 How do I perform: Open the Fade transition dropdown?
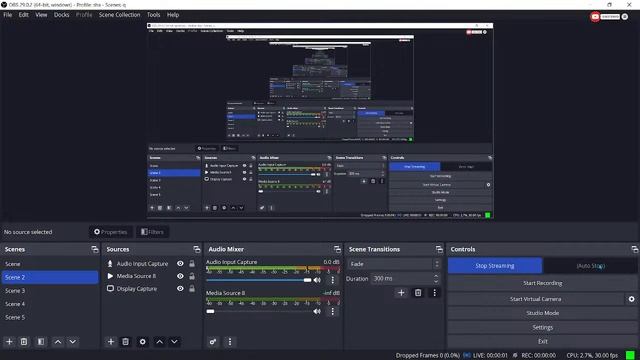pos(394,264)
